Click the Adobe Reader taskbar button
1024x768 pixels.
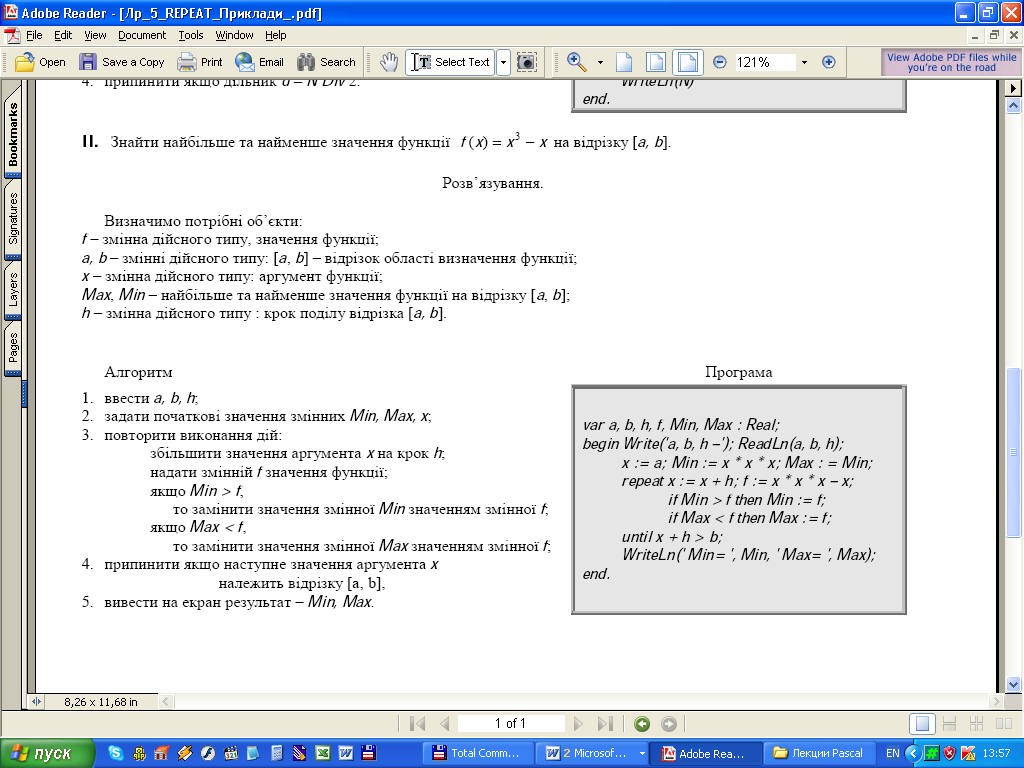705,753
